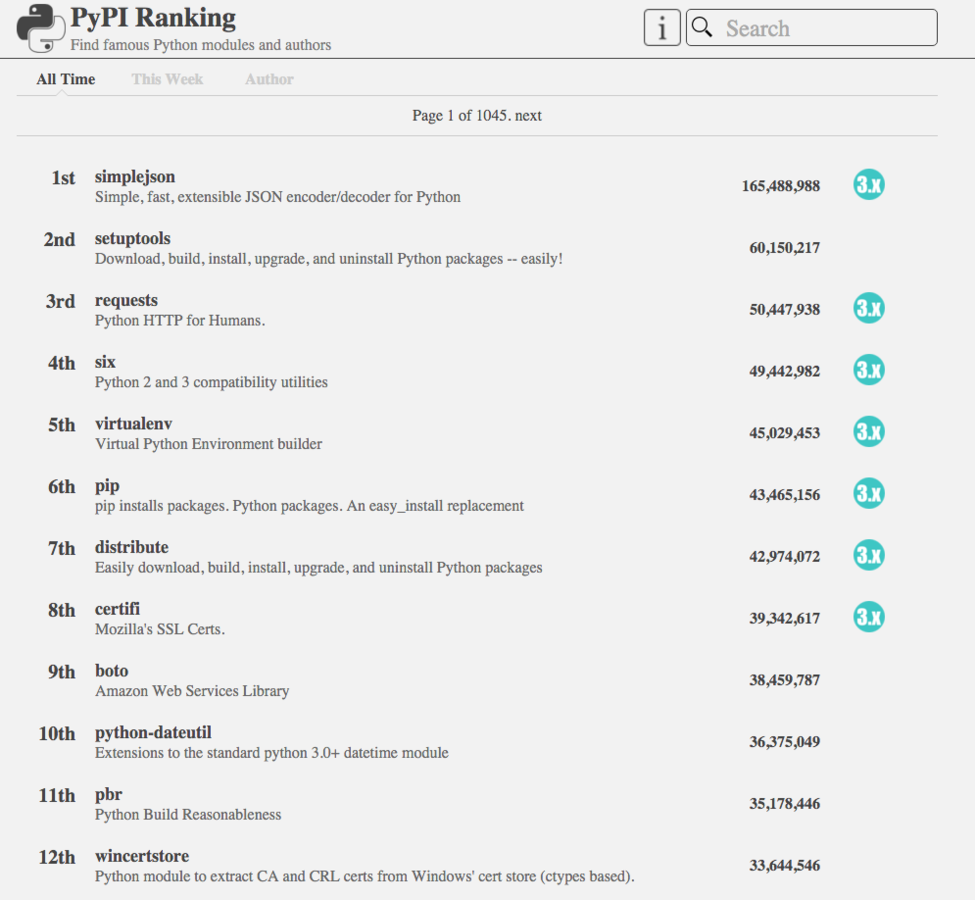Click 'Python Build Reasonableness' description
The image size is (975, 900).
188,815
